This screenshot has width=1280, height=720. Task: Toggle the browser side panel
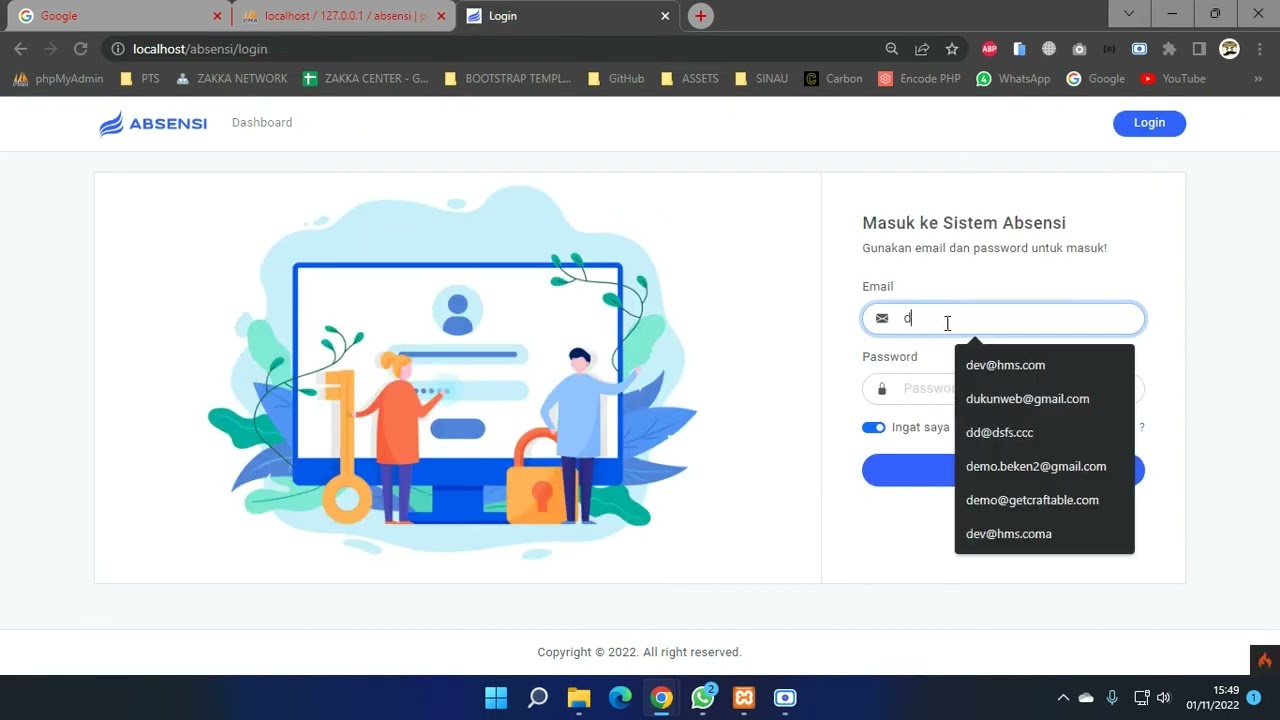click(x=1199, y=49)
